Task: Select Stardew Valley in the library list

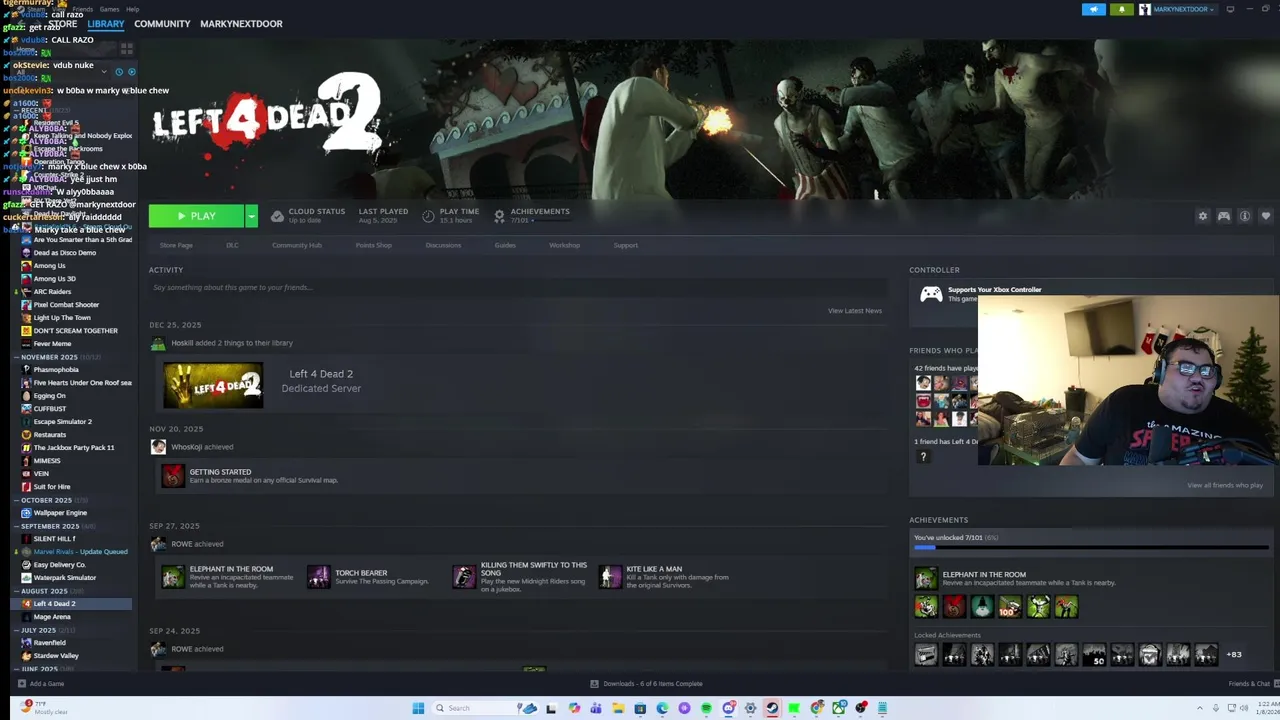Action: click(56, 656)
